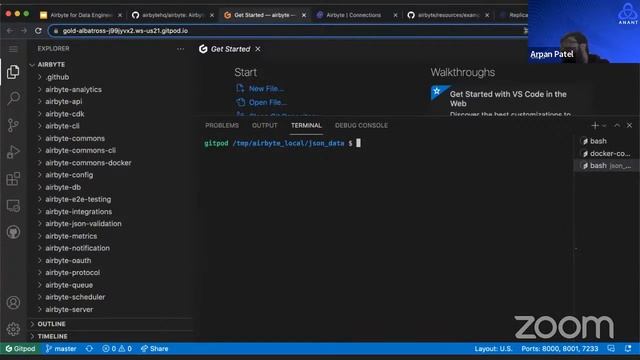Click the browser address bar URL
The width and height of the screenshot is (640, 360).
pos(125,31)
